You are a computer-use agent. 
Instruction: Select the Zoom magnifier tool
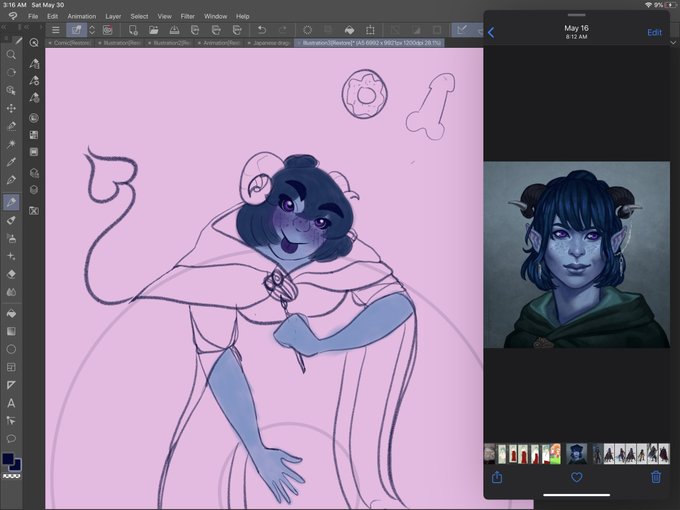(x=11, y=54)
